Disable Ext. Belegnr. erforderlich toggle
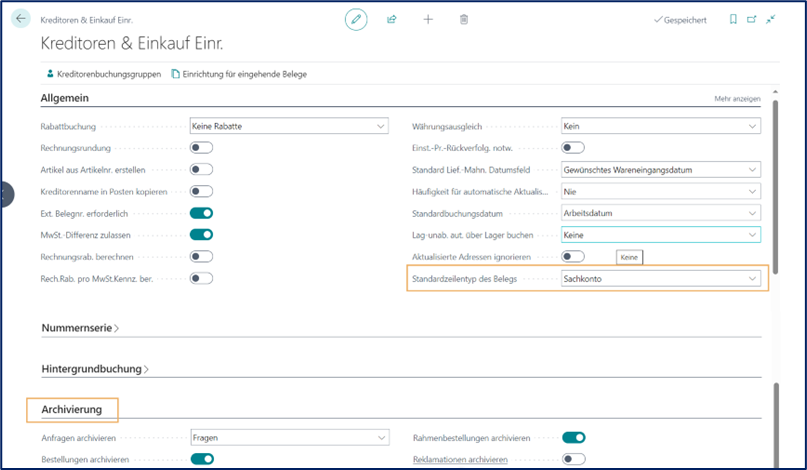This screenshot has width=807, height=470. tap(201, 213)
